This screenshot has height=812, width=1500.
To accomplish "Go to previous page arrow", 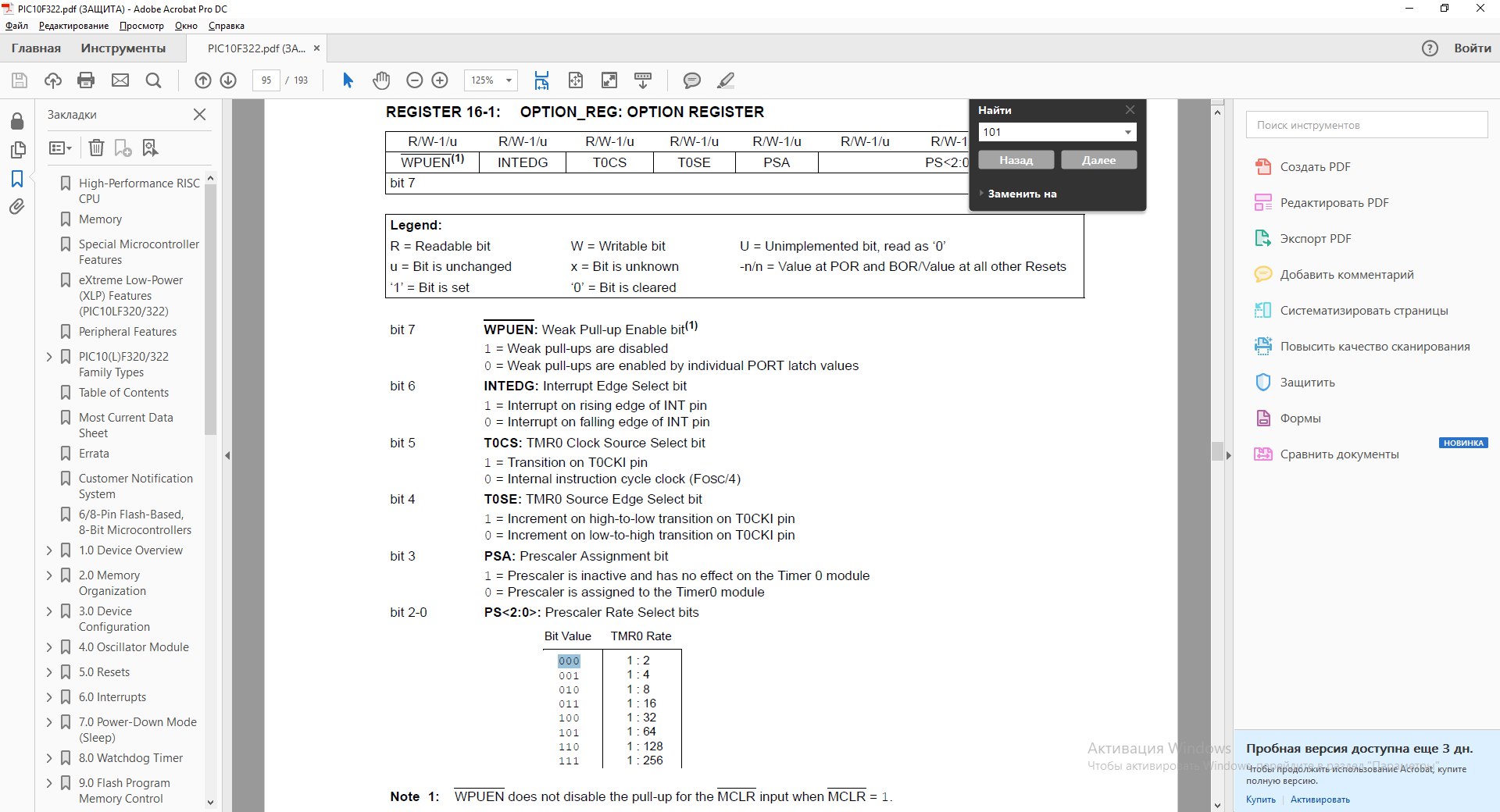I will [x=203, y=80].
